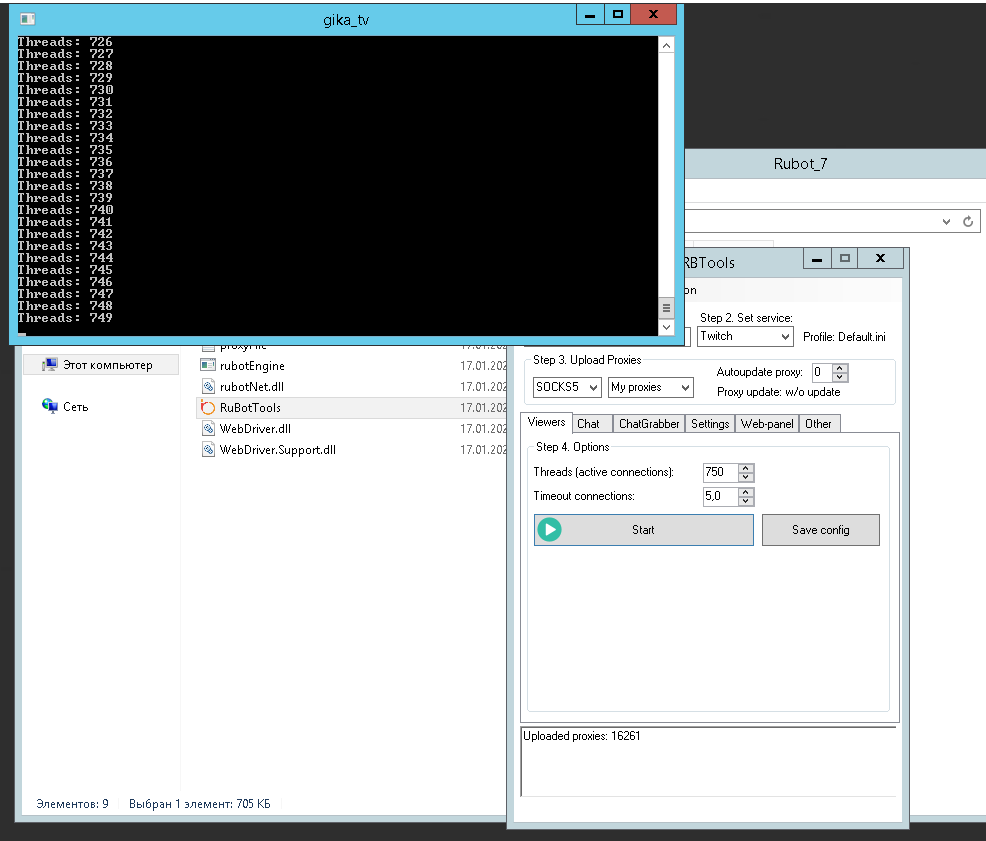Switch to the Chat tab
The width and height of the screenshot is (986, 841).
[588, 424]
